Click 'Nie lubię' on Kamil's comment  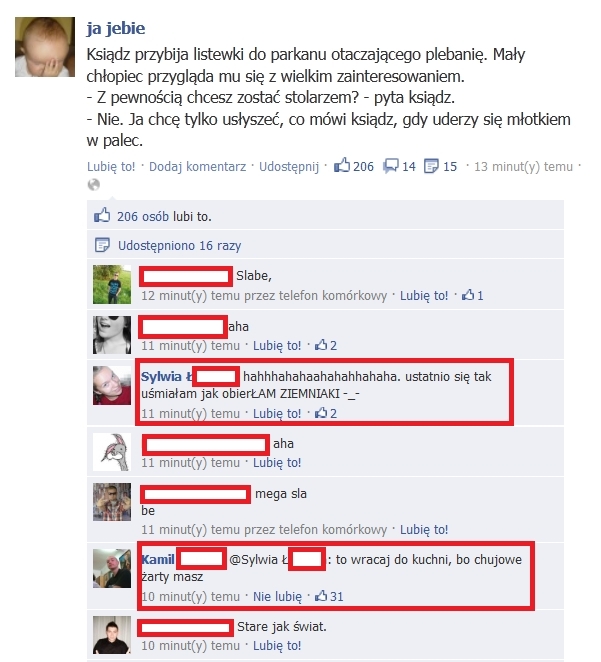277,597
